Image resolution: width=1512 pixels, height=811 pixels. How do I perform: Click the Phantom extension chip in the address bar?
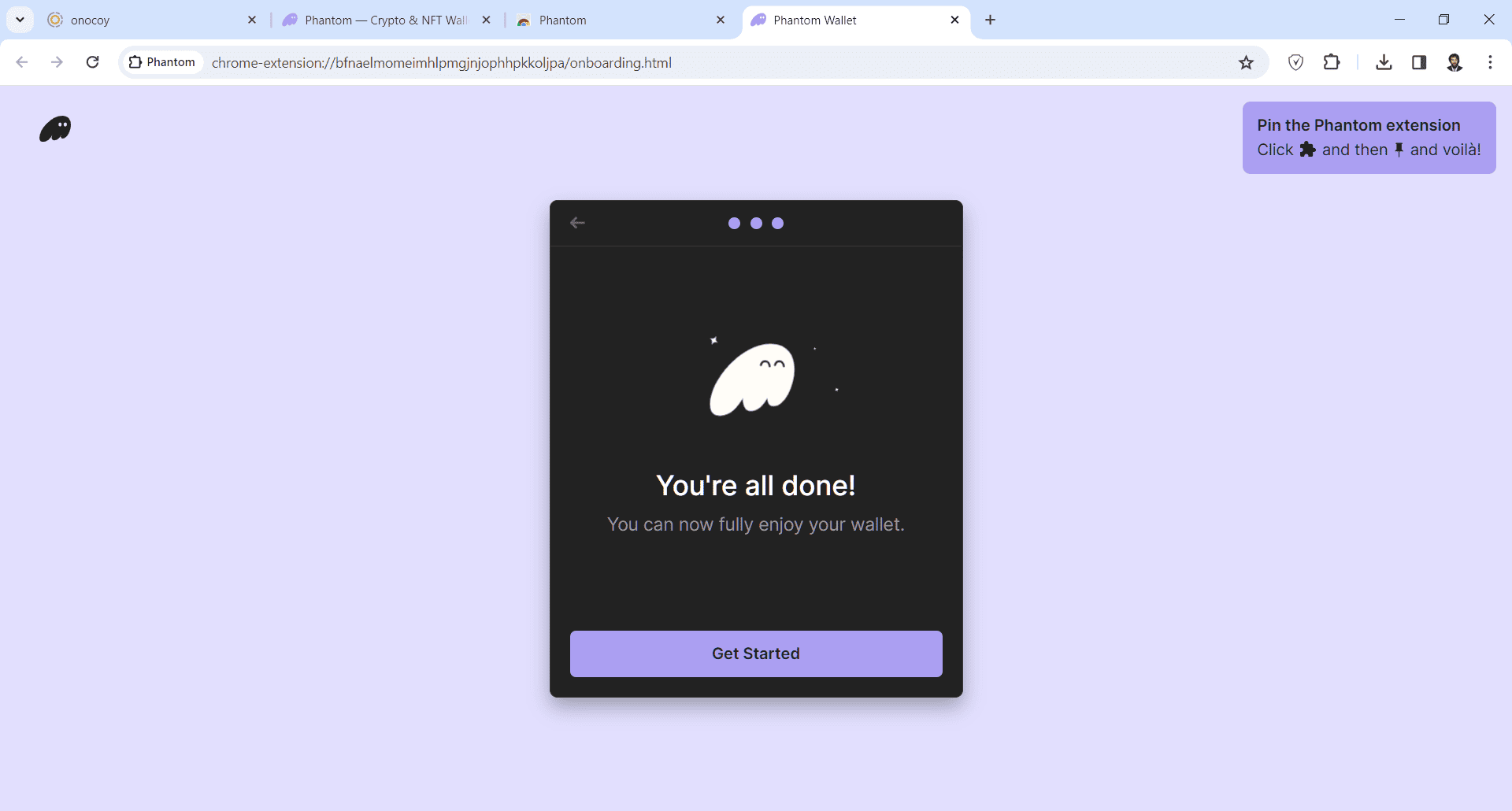pos(162,62)
